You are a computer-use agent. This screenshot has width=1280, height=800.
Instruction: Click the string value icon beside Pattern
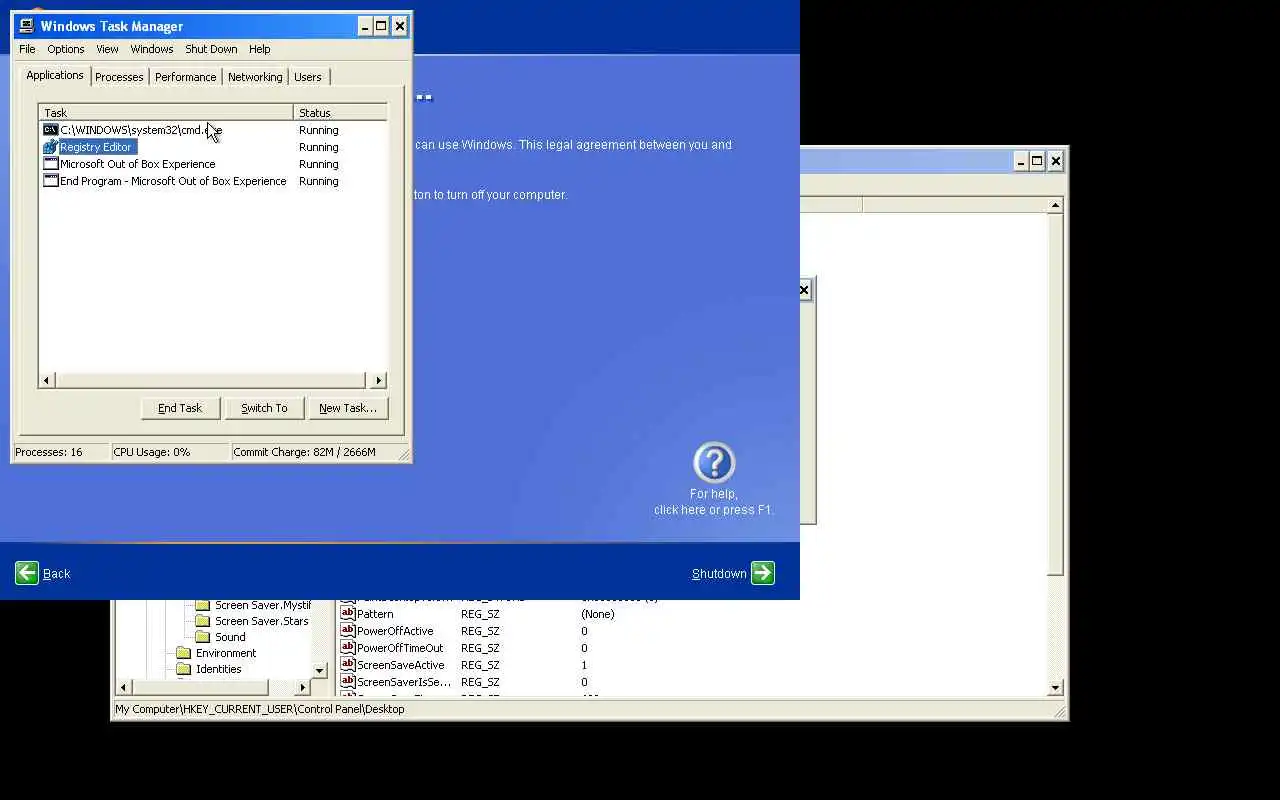click(348, 614)
